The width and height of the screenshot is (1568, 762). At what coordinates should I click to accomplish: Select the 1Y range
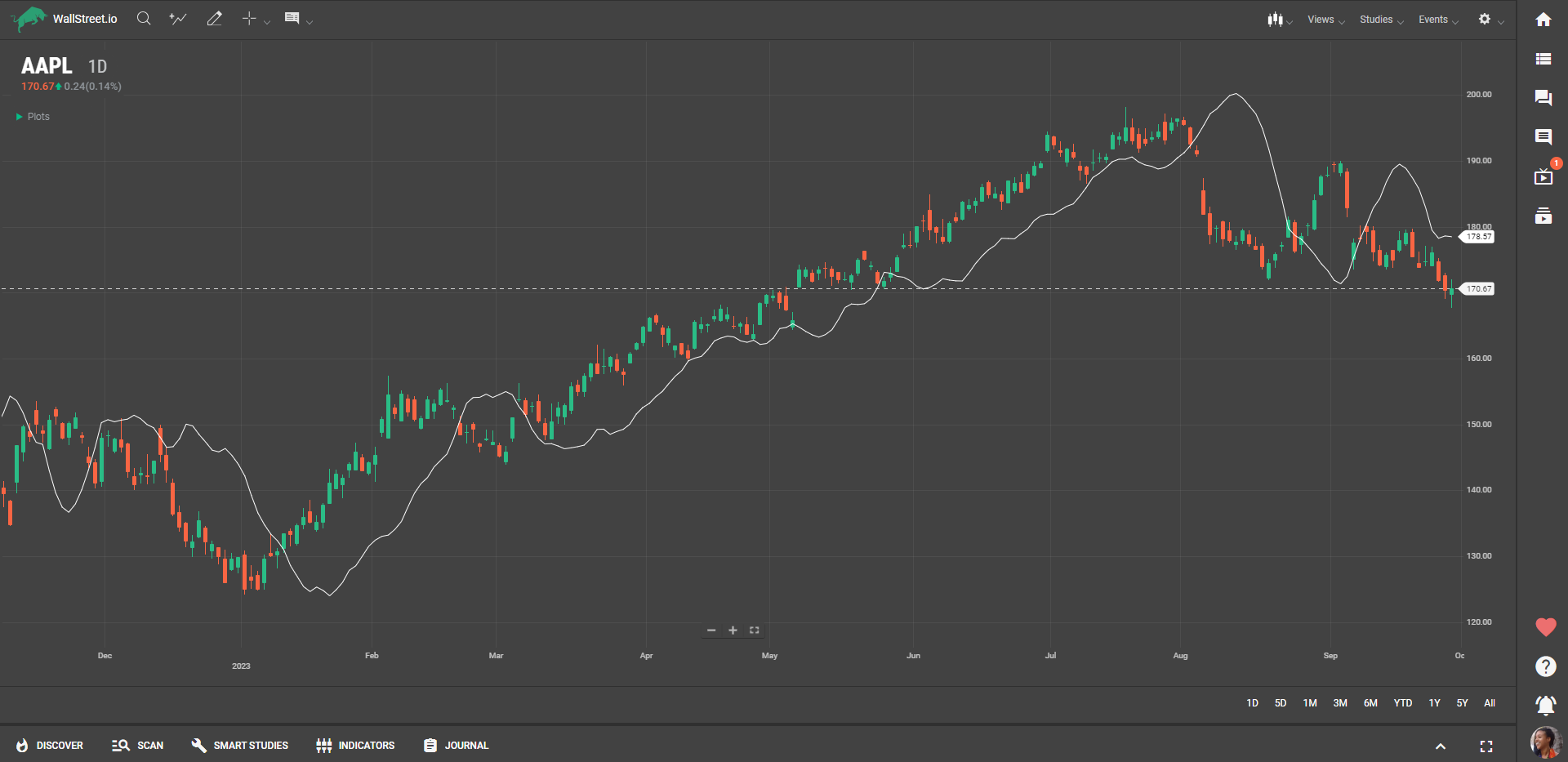pos(1434,703)
